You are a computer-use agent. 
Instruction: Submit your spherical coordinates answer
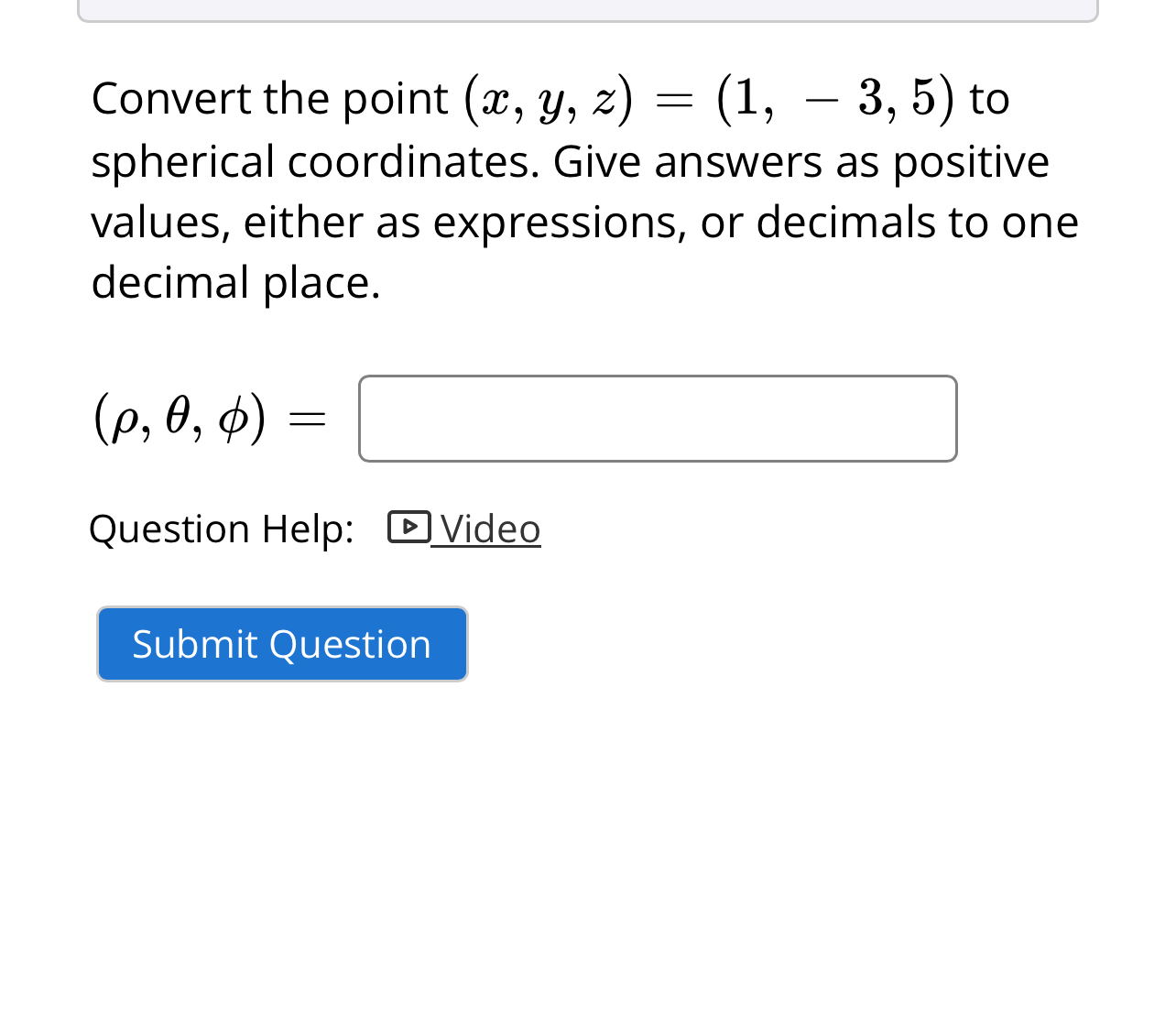click(282, 644)
